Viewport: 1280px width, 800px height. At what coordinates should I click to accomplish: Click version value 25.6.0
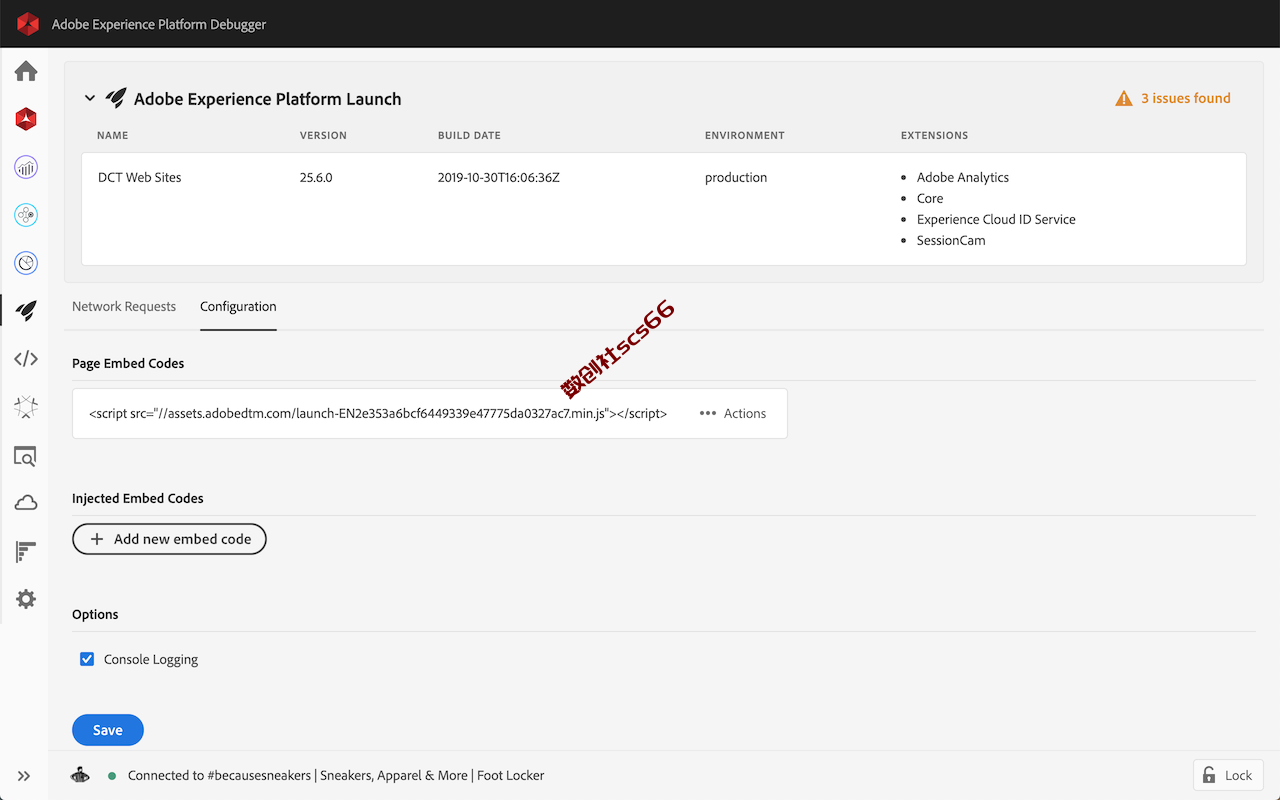click(x=316, y=177)
